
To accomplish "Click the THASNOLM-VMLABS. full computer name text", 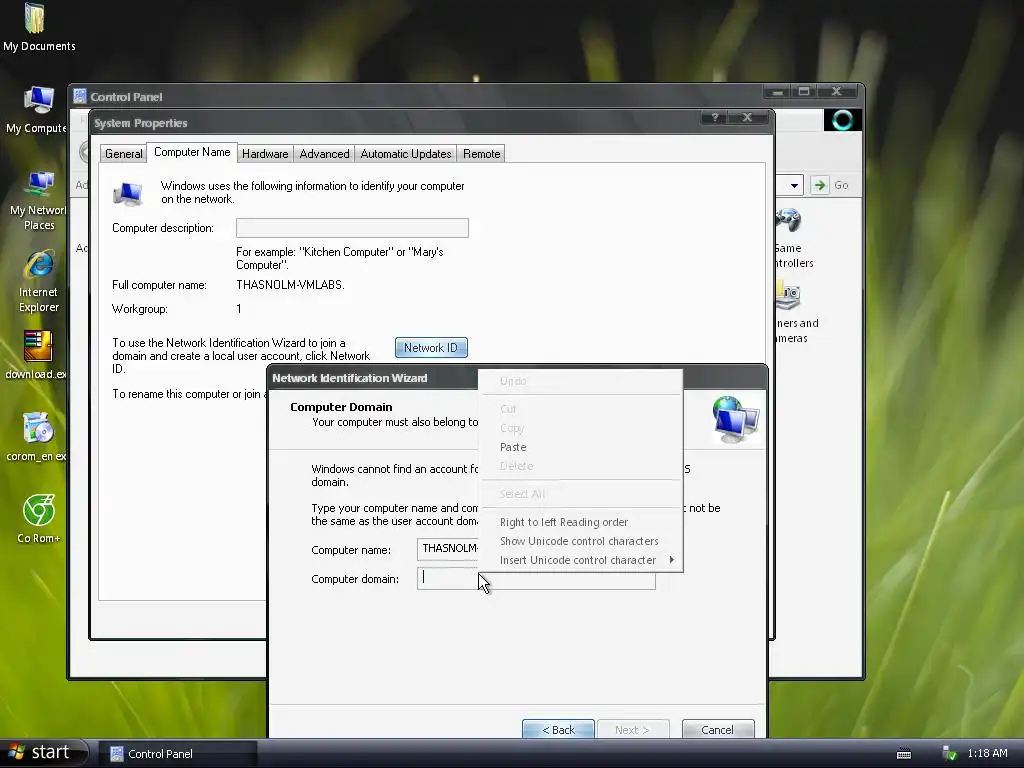I will (x=291, y=285).
